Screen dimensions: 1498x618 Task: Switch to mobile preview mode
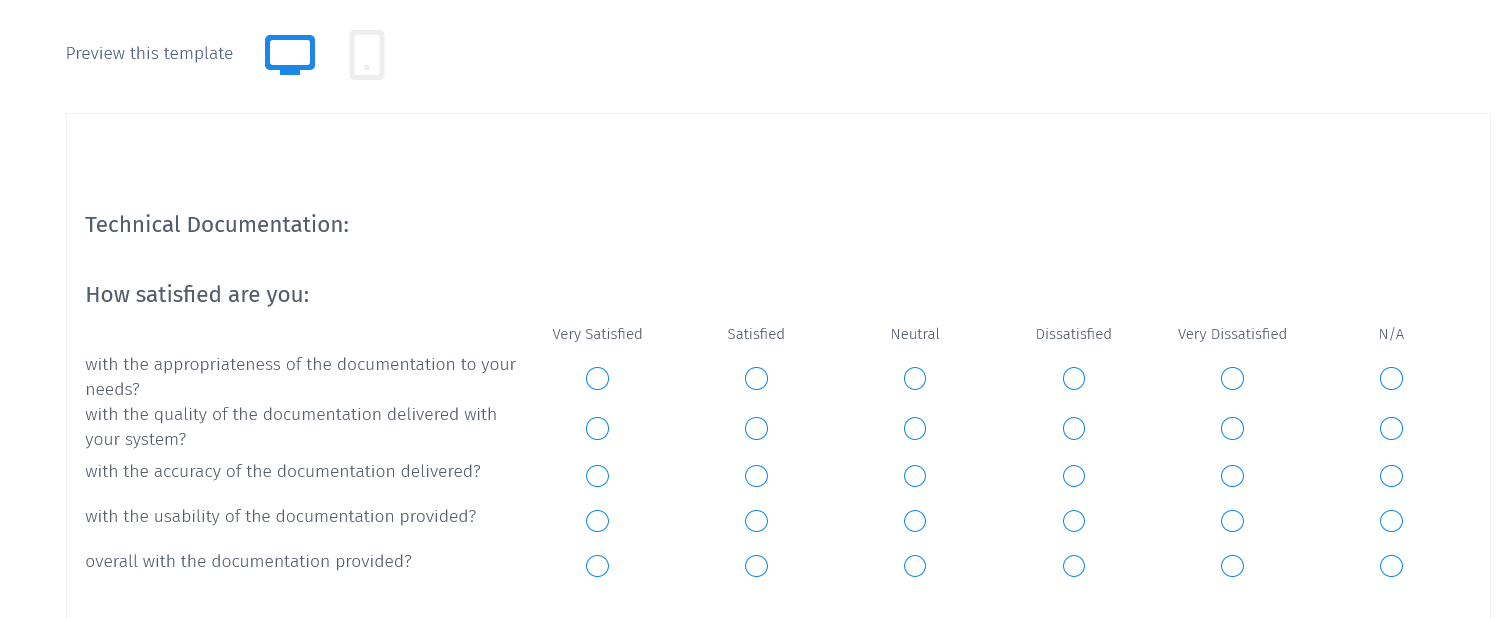pyautogui.click(x=366, y=54)
